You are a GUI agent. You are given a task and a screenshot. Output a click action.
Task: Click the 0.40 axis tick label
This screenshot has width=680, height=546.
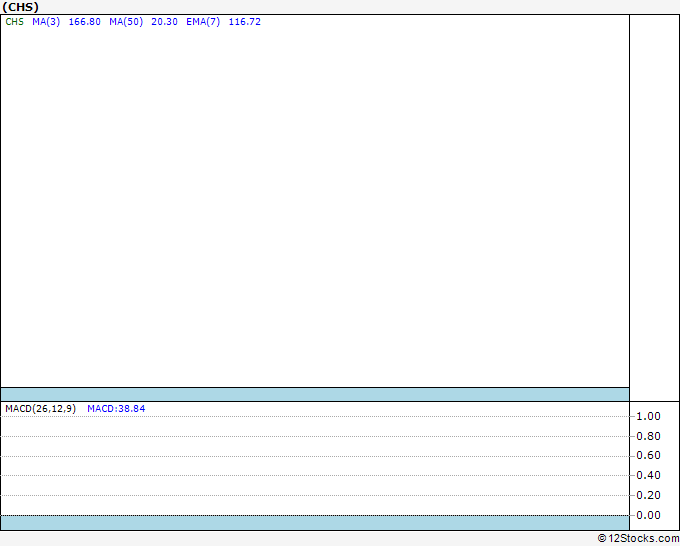[x=648, y=475]
